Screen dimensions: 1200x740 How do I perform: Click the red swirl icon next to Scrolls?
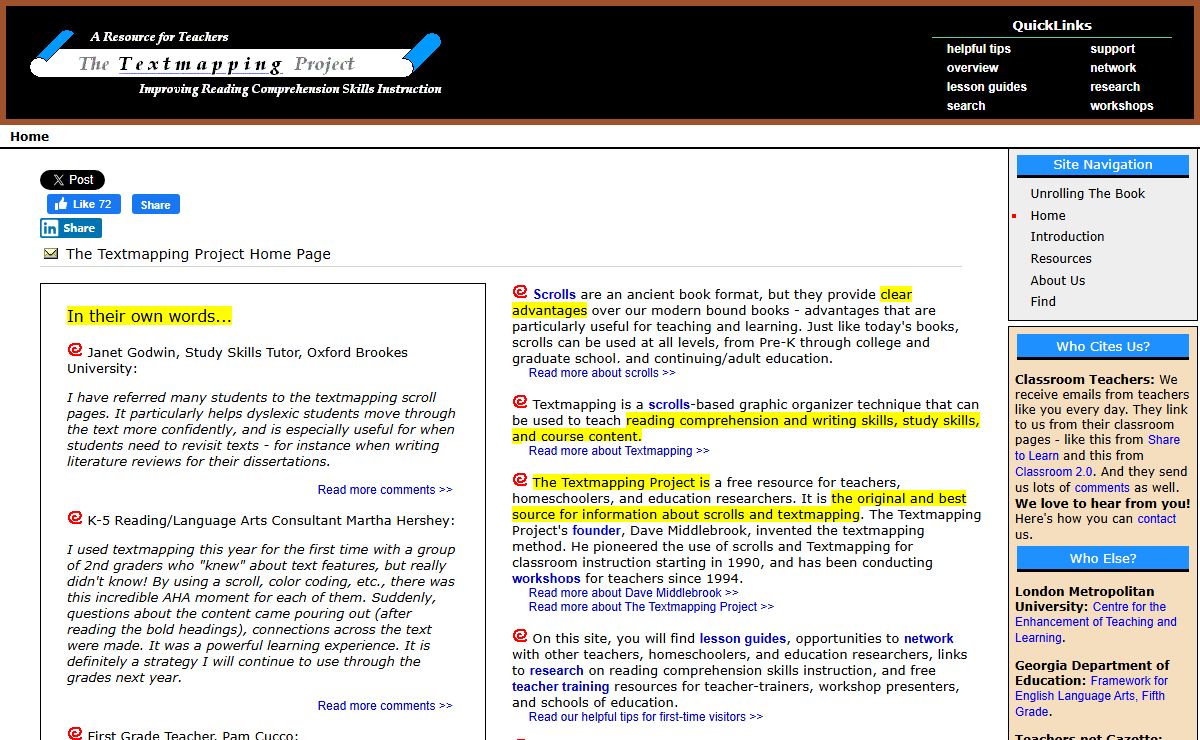520,293
